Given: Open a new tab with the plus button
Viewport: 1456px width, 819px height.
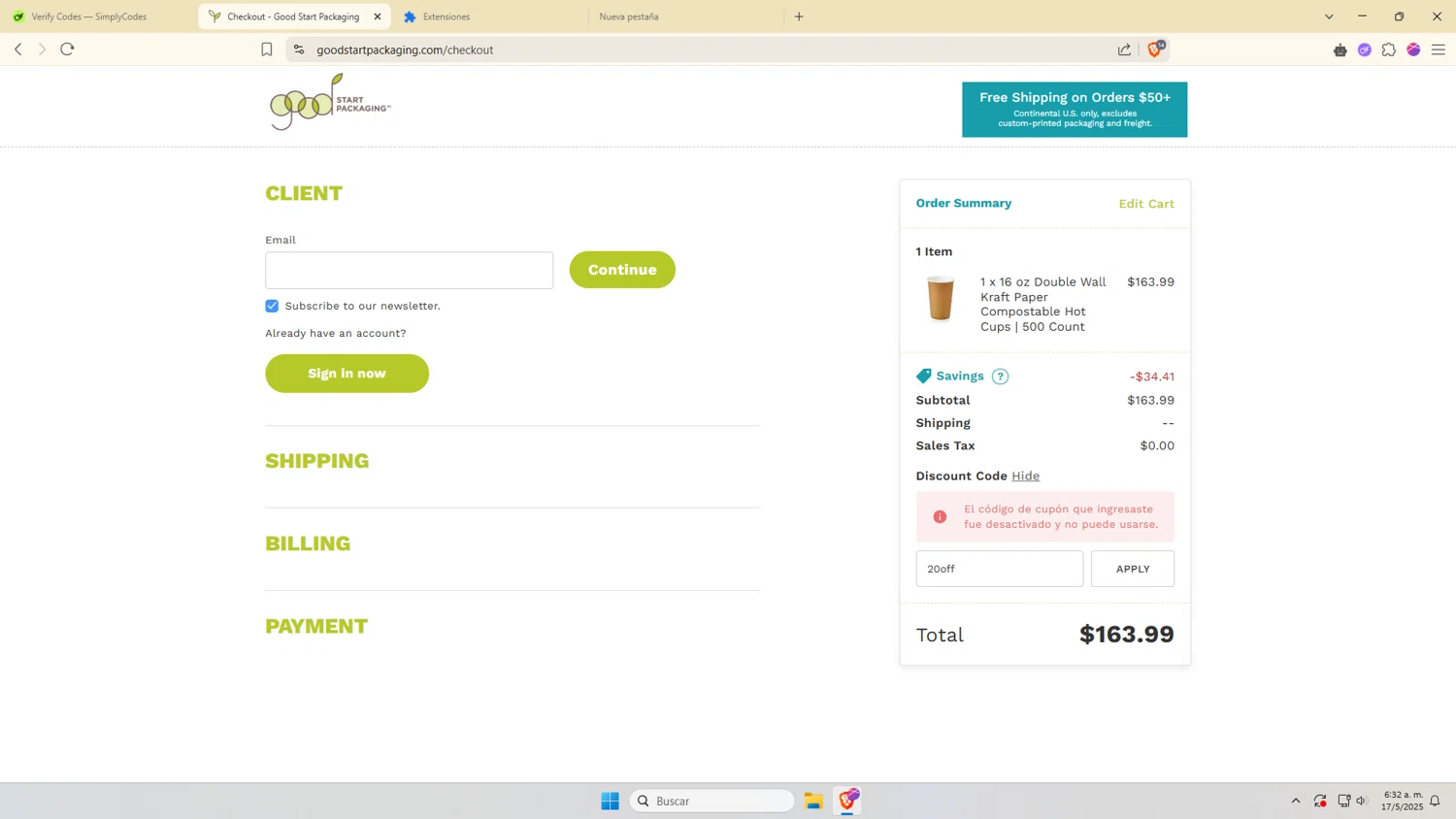Looking at the screenshot, I should (799, 16).
